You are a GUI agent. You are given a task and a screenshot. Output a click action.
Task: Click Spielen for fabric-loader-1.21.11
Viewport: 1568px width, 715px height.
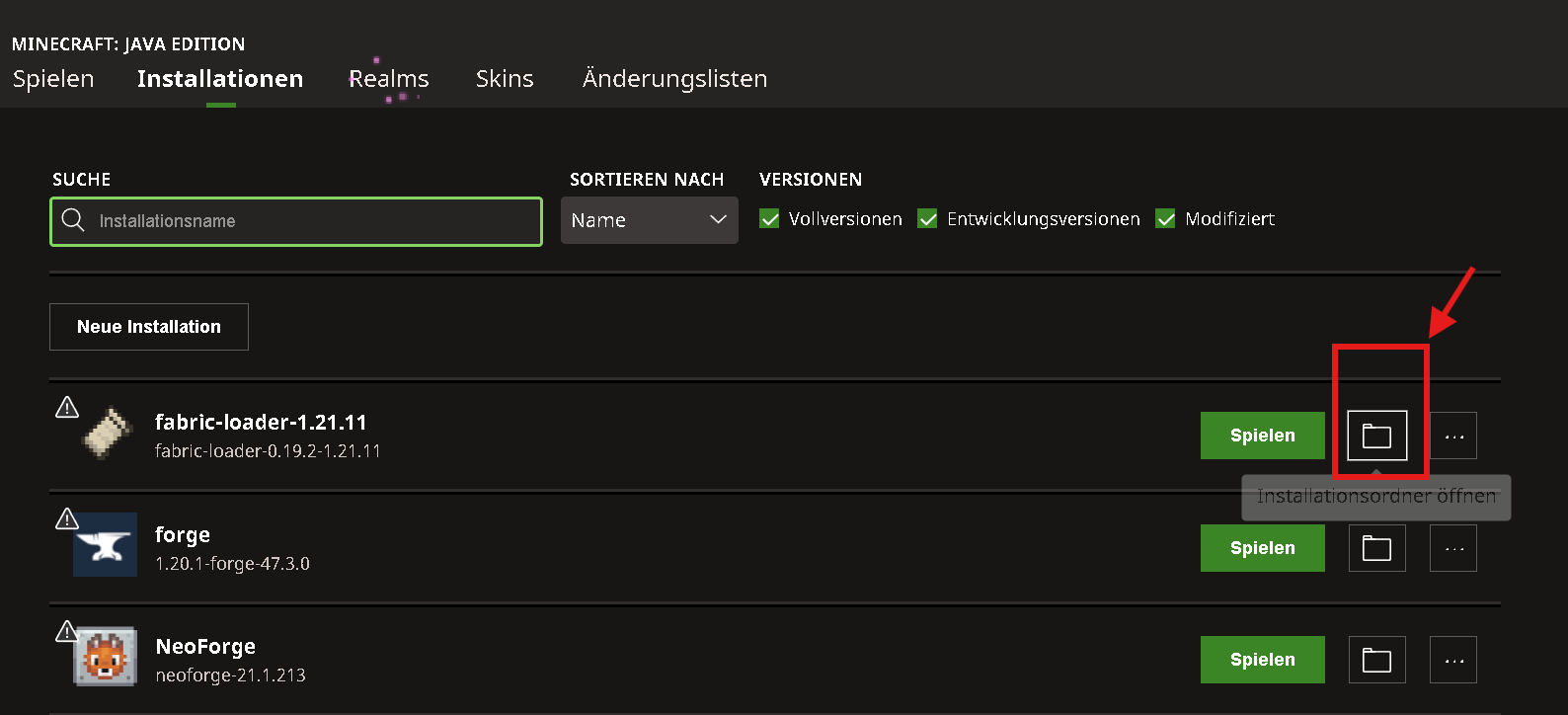pos(1263,436)
